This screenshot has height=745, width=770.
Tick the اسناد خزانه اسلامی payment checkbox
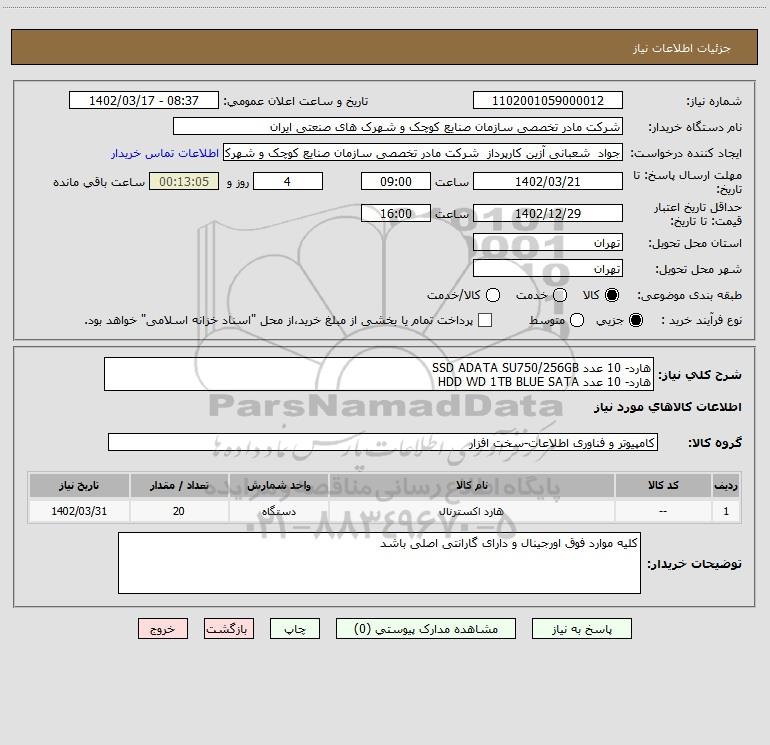pyautogui.click(x=485, y=320)
